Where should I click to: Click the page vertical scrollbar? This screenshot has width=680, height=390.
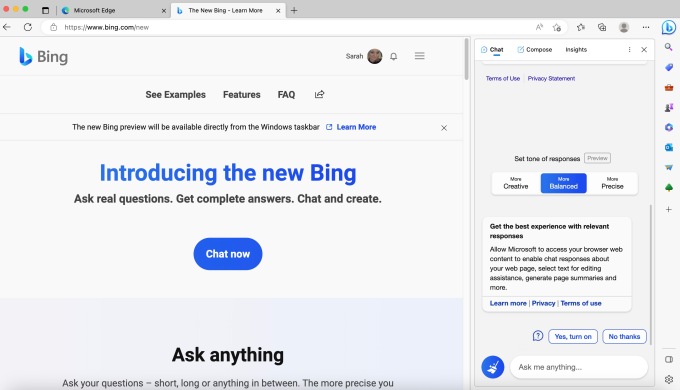click(467, 59)
